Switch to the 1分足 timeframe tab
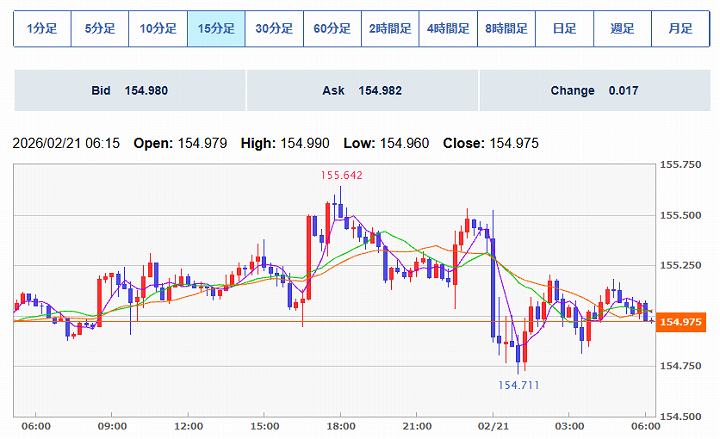The height and width of the screenshot is (439, 720). [42, 29]
